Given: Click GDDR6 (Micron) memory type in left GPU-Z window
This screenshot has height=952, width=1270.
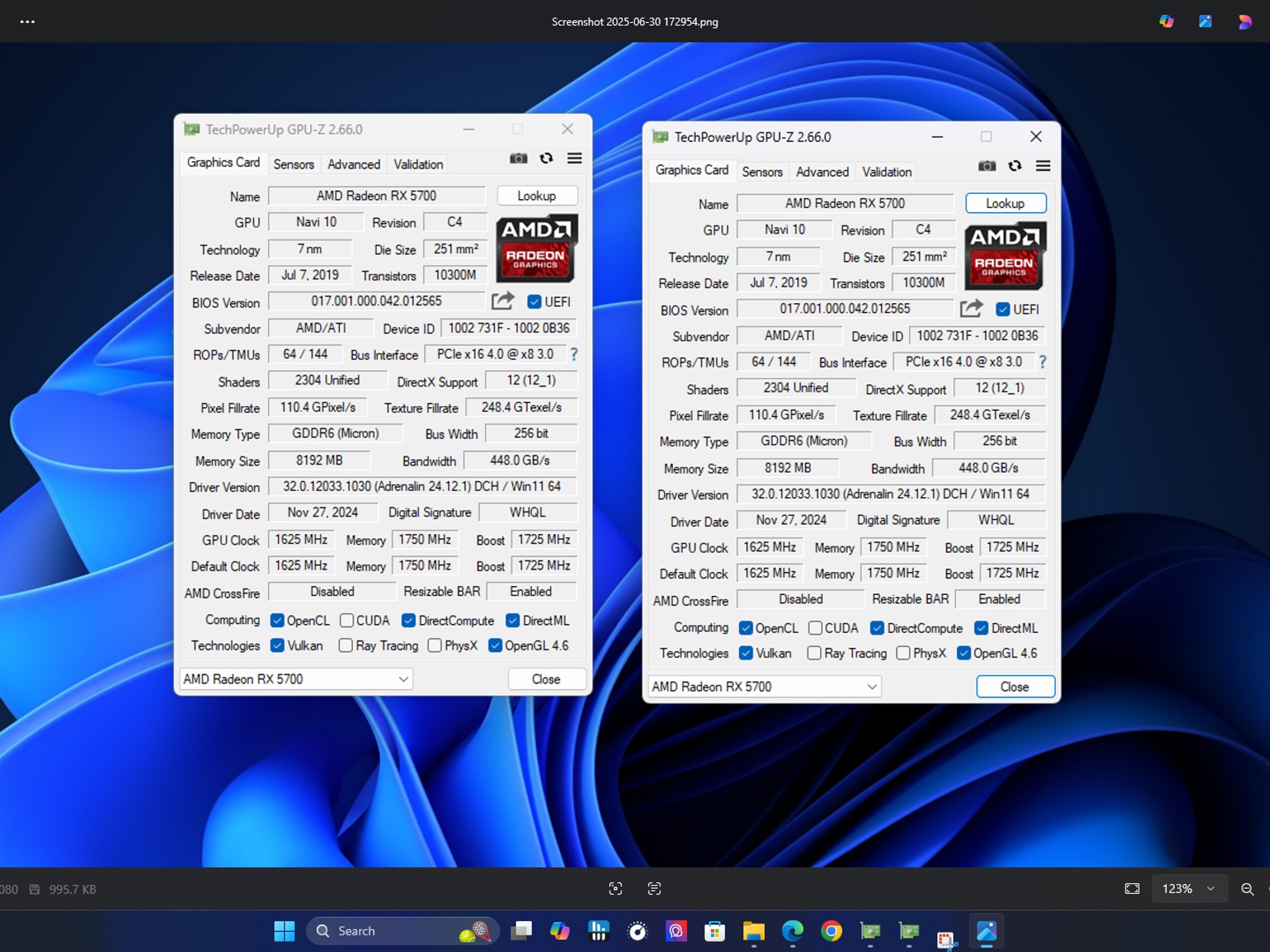Looking at the screenshot, I should (x=335, y=433).
